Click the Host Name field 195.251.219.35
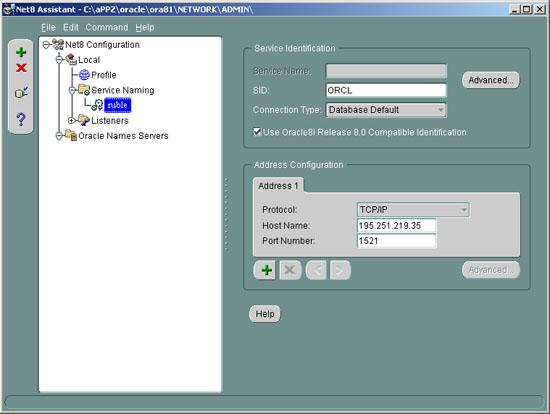550x414 pixels. tap(396, 225)
